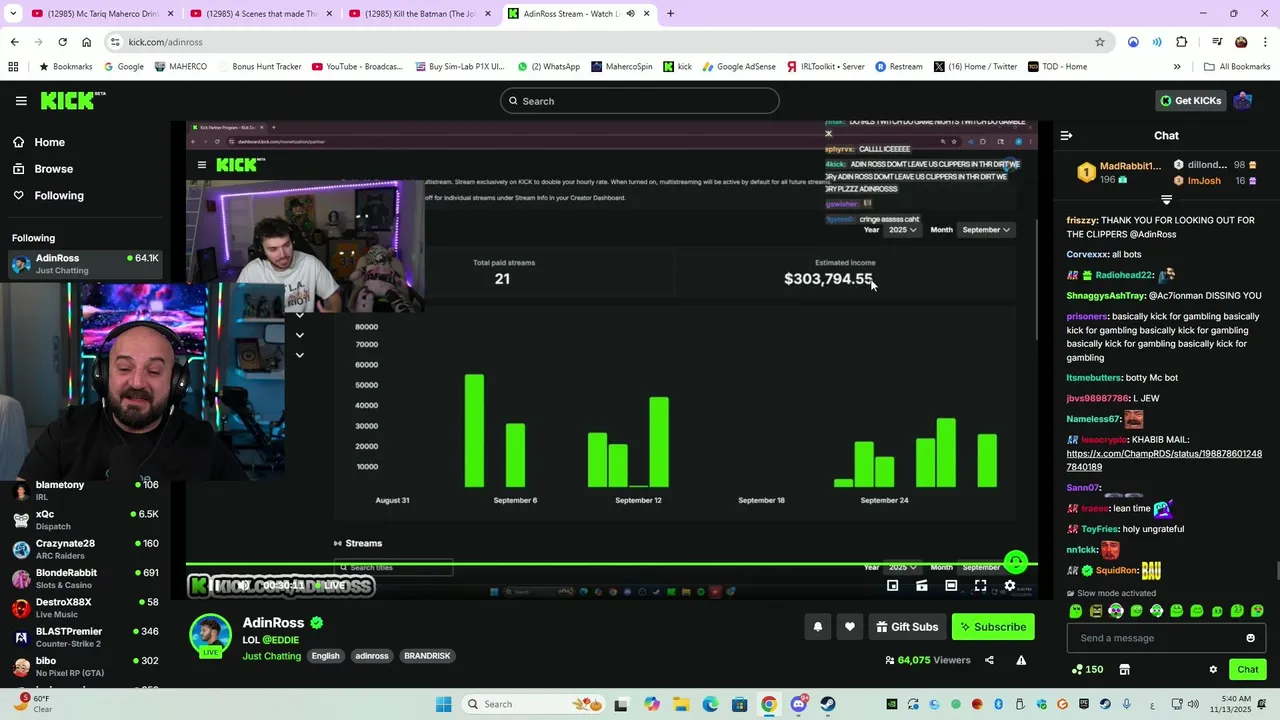Click Get KICKs button
The width and height of the screenshot is (1280, 720).
[1190, 100]
